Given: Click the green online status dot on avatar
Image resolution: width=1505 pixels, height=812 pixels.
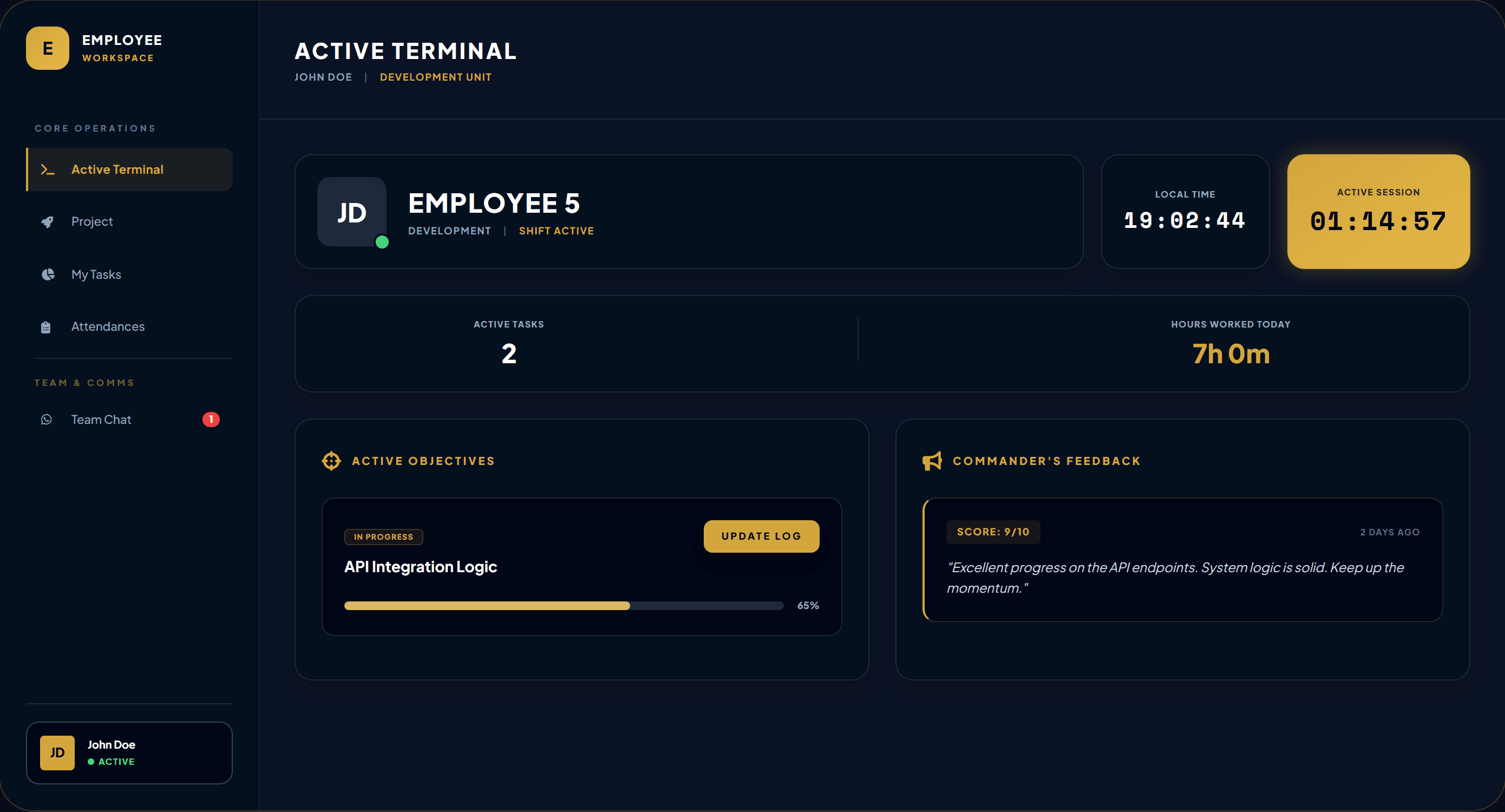Looking at the screenshot, I should click(x=382, y=242).
